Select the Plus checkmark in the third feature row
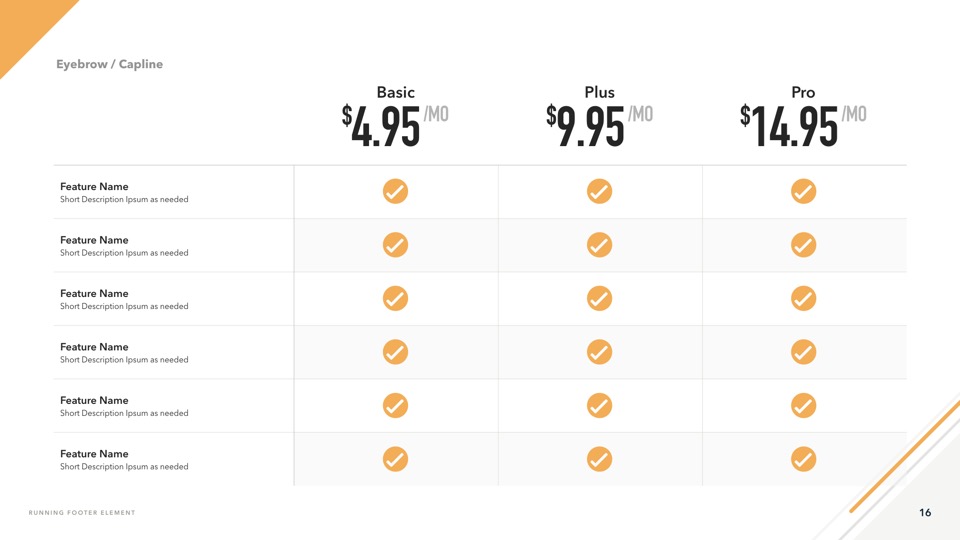The width and height of the screenshot is (960, 540). (599, 298)
